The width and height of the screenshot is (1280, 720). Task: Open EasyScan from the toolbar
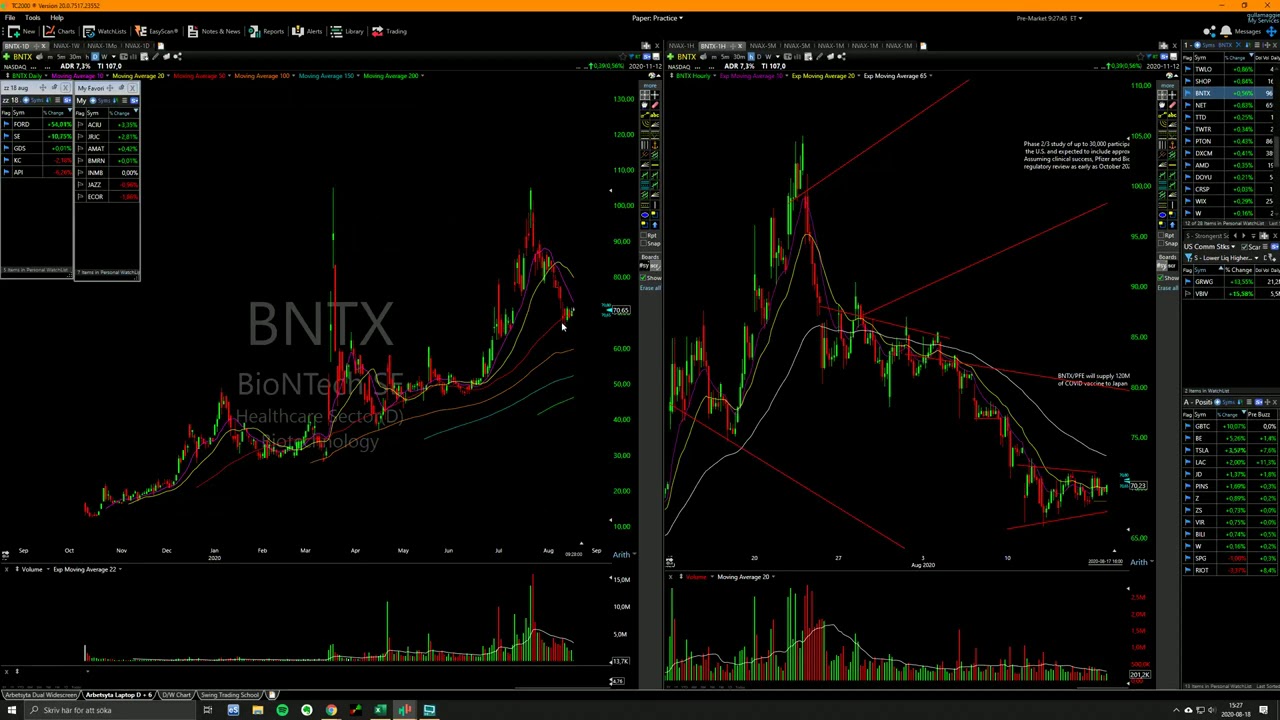point(157,31)
